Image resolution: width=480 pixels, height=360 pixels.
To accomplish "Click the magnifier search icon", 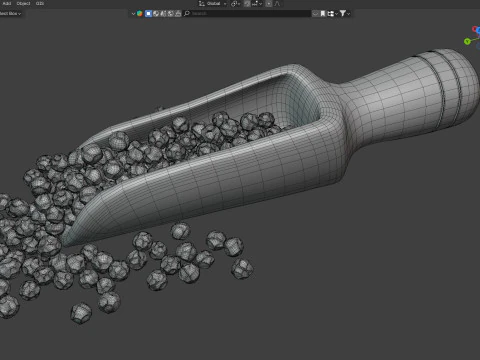I will 187,14.
